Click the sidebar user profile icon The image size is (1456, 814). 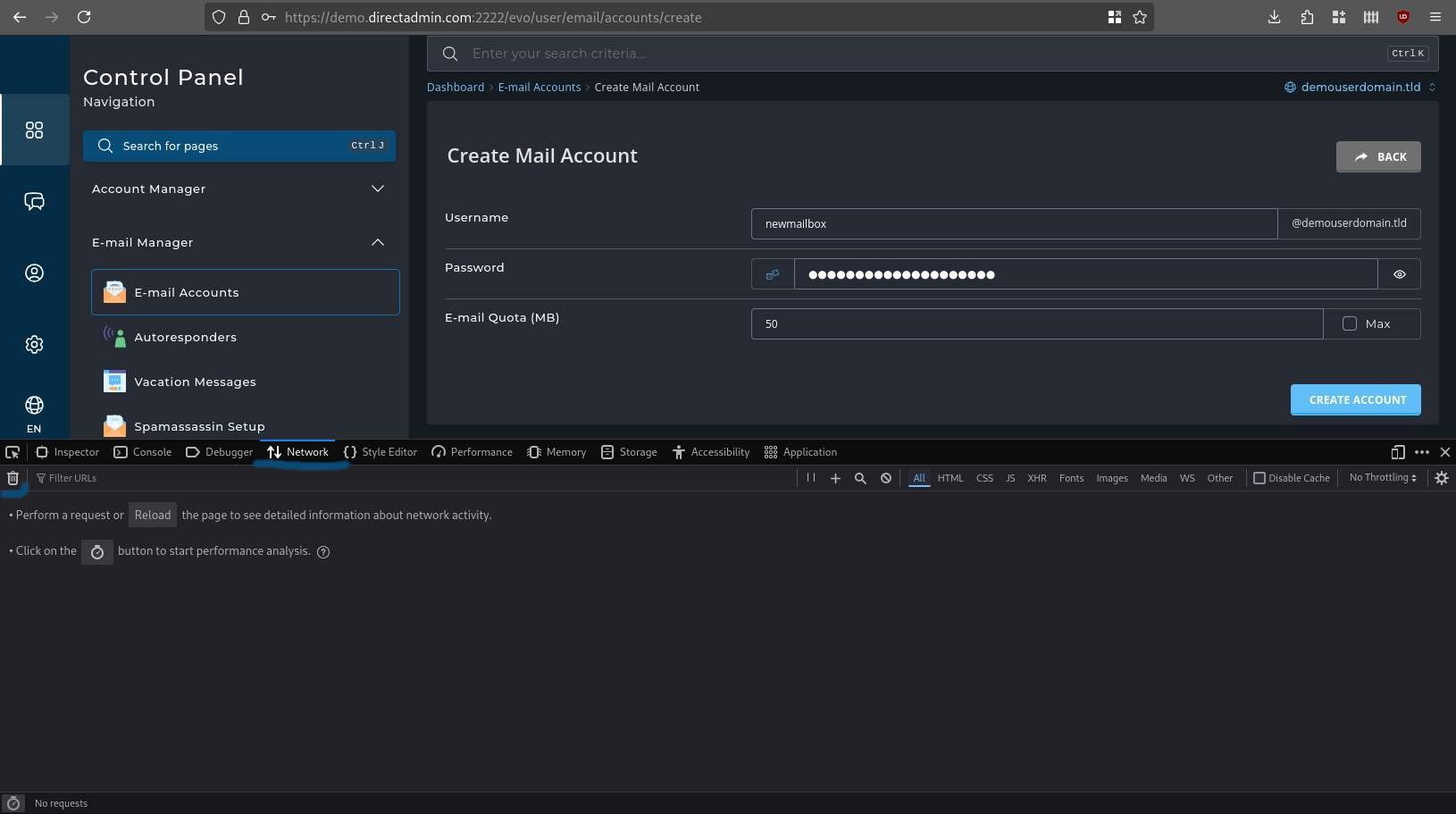click(34, 273)
